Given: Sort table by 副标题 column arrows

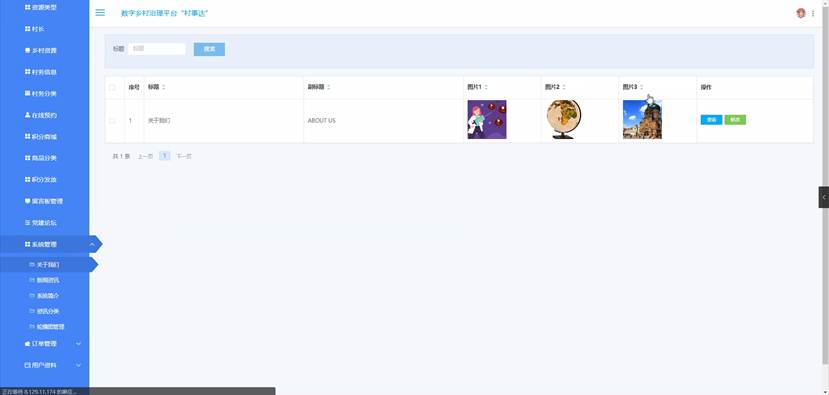Looking at the screenshot, I should (x=328, y=87).
